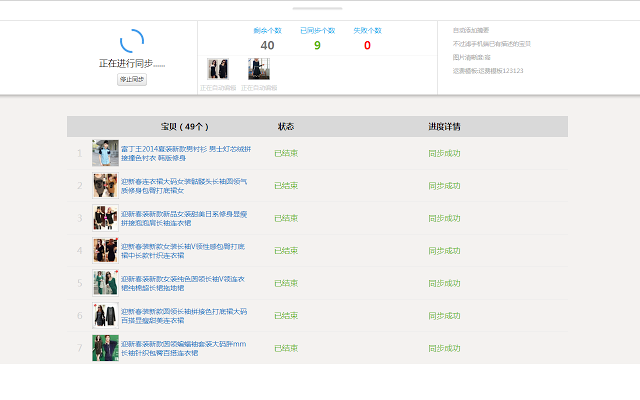The height and width of the screenshot is (400, 640).
Task: Click remaining count value 40
Action: 267,45
